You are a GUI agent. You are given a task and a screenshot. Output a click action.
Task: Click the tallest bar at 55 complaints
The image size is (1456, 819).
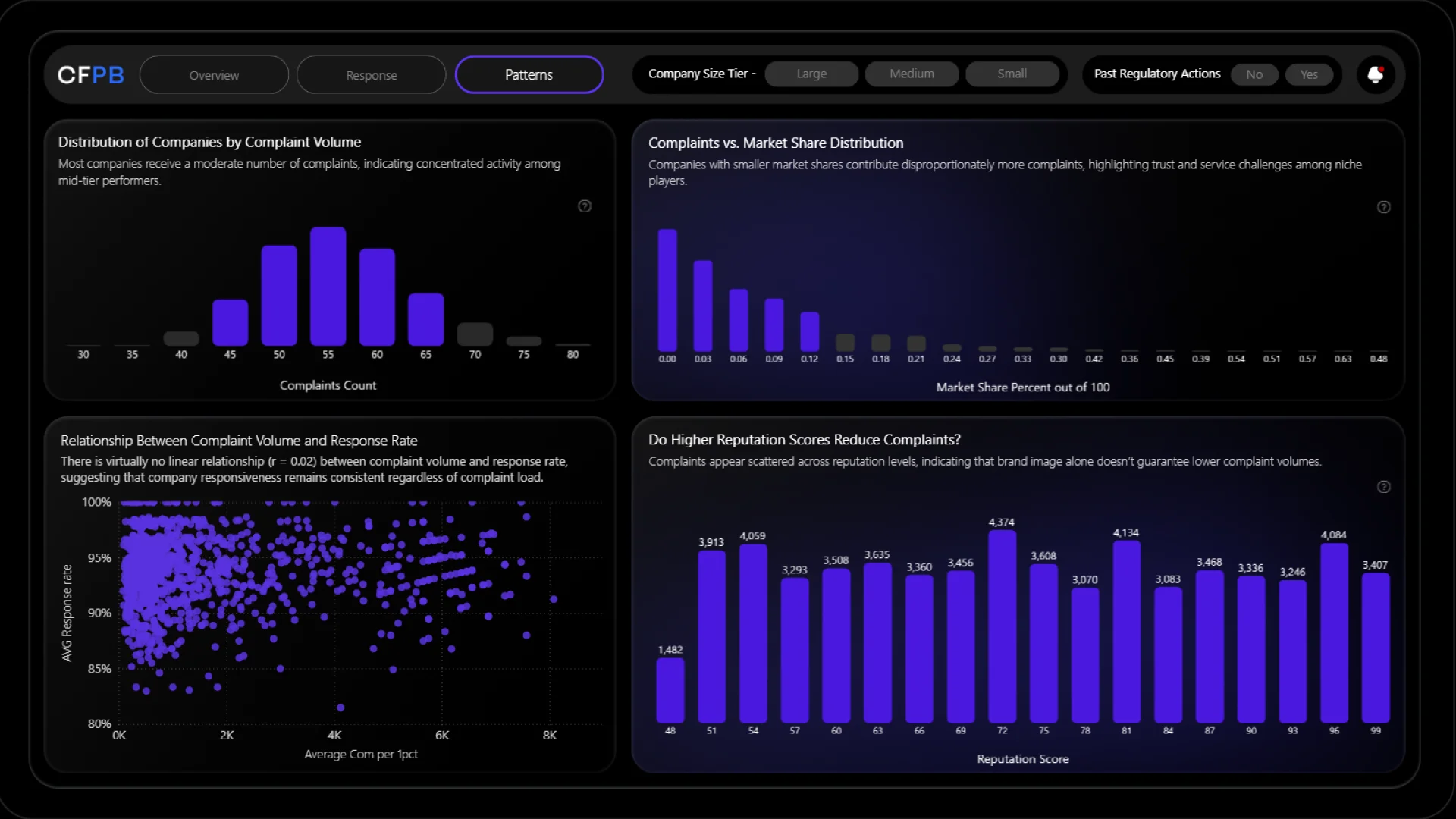(x=328, y=287)
